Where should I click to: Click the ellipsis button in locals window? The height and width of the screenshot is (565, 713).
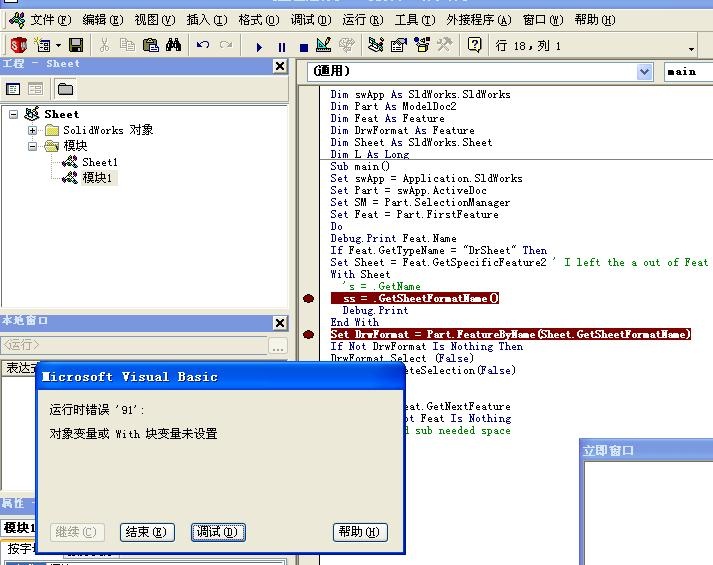277,347
